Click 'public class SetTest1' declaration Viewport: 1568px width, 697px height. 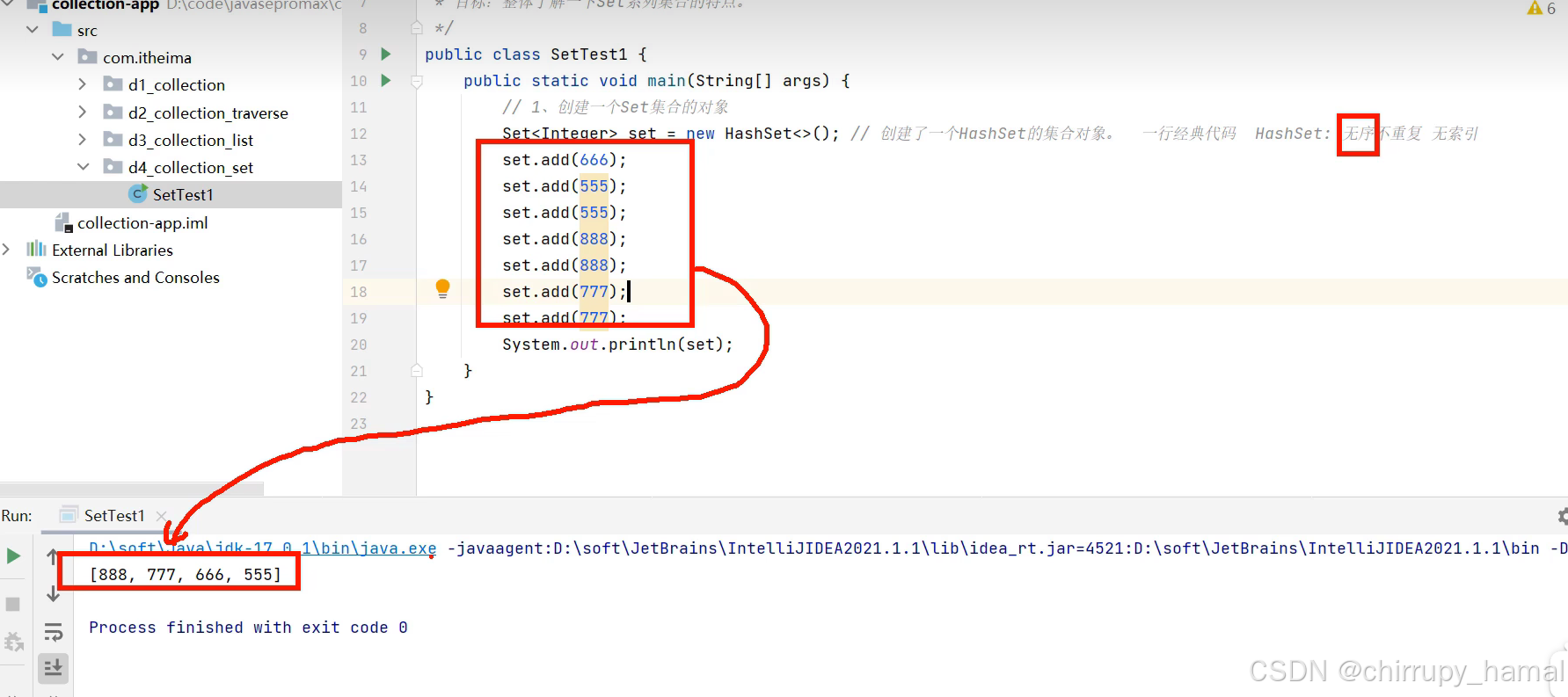(526, 54)
